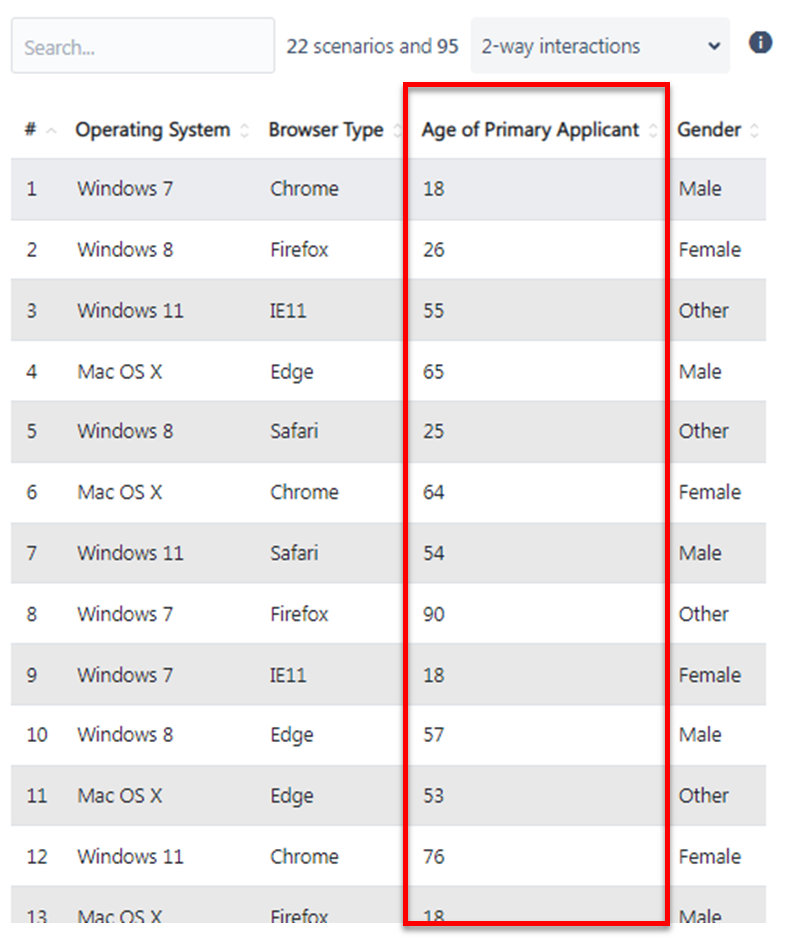
Task: Click the Age of Primary Applicant sort arrows
Action: tap(653, 130)
